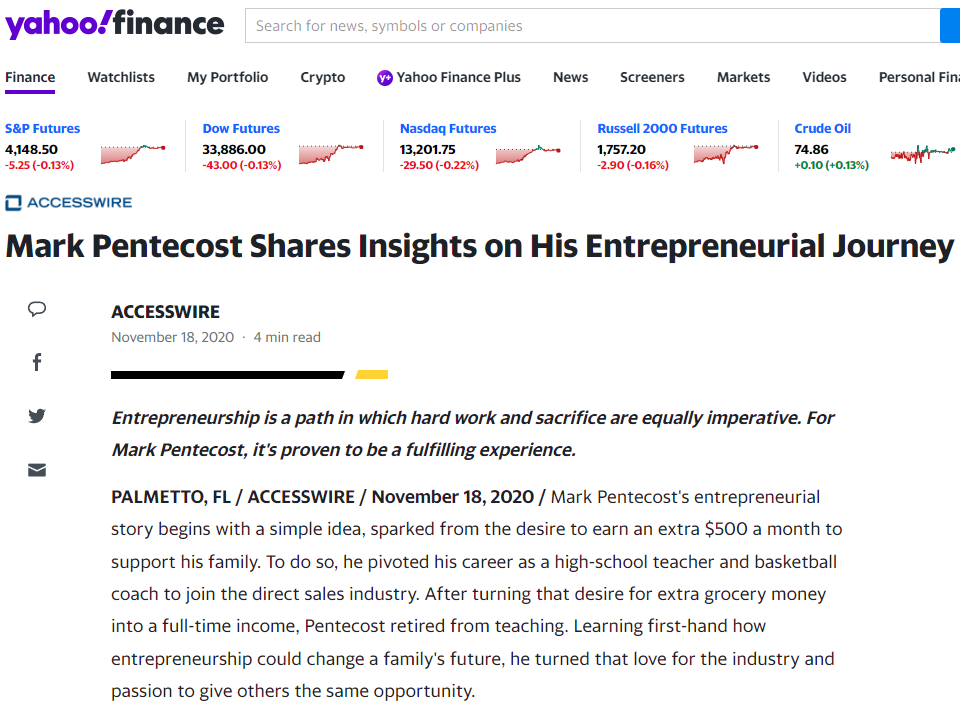Switch to the Markets tab

(743, 77)
